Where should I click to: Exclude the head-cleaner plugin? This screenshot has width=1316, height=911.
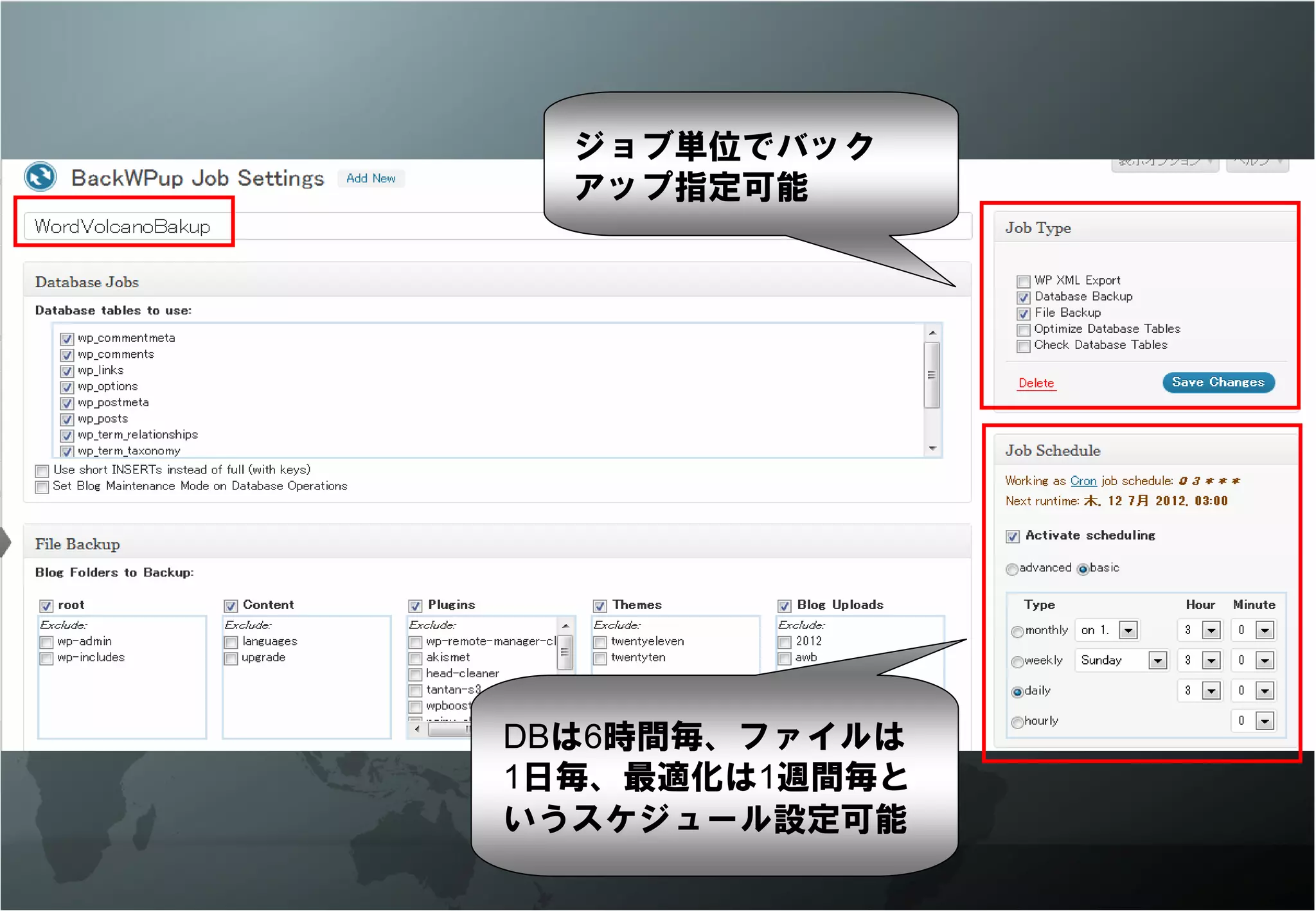pos(416,674)
